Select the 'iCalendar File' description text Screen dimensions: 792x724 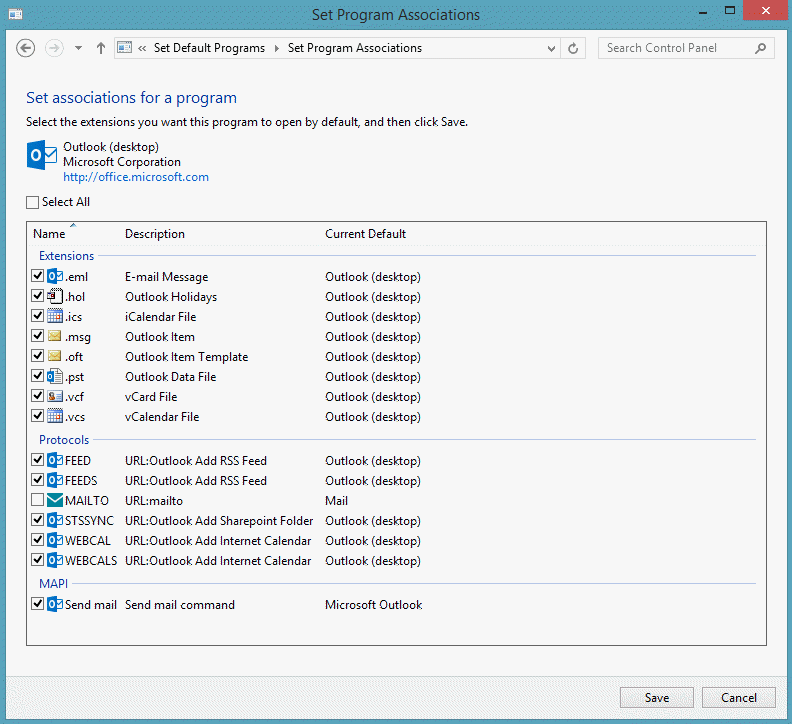(x=161, y=317)
